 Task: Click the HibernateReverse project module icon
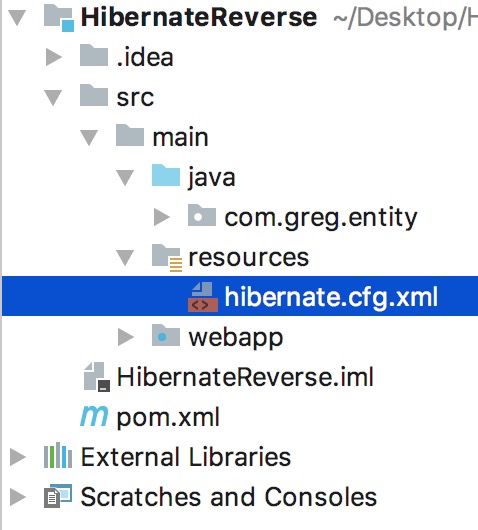pos(59,18)
